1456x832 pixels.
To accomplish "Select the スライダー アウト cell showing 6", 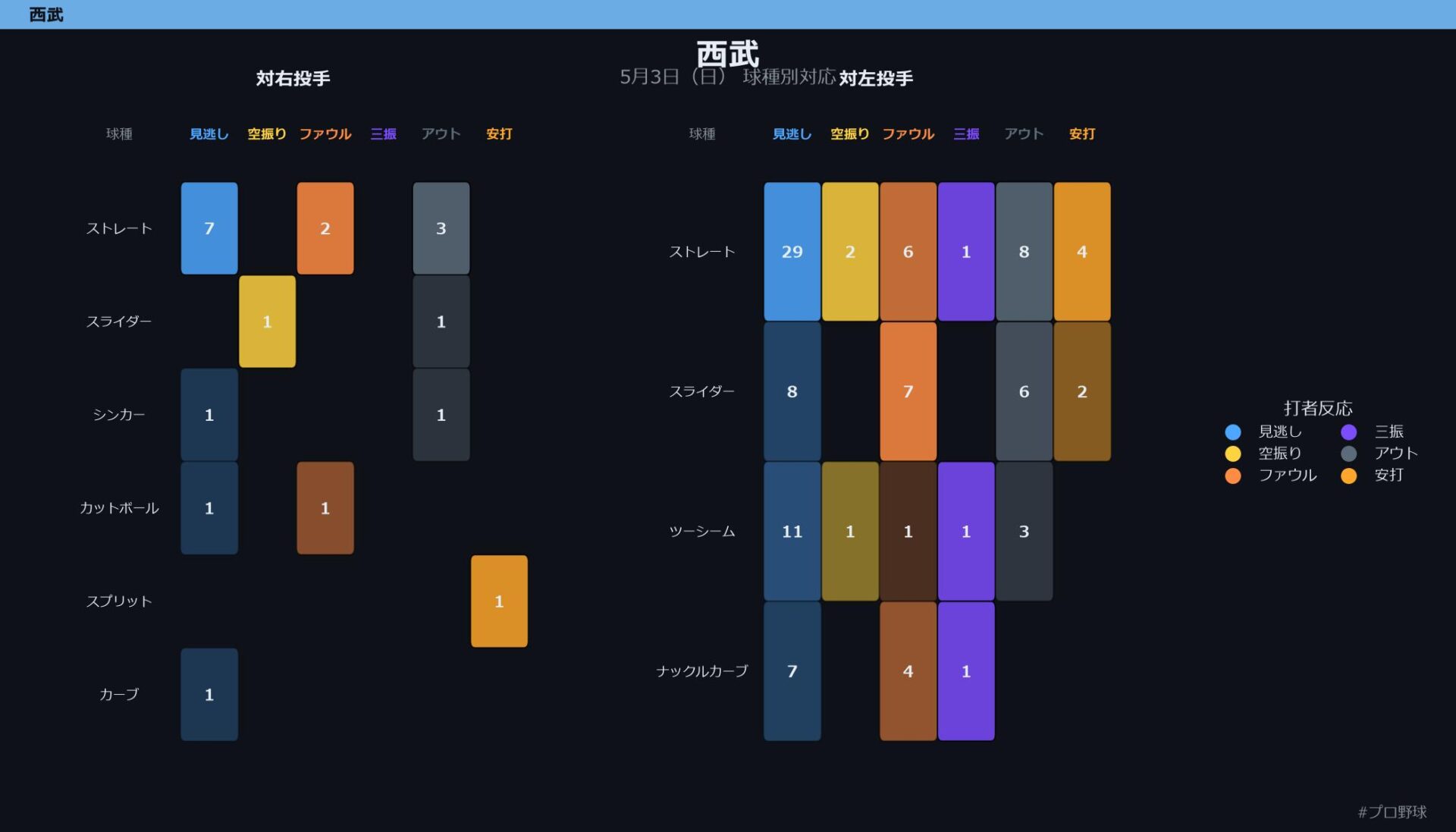I will [x=1025, y=391].
